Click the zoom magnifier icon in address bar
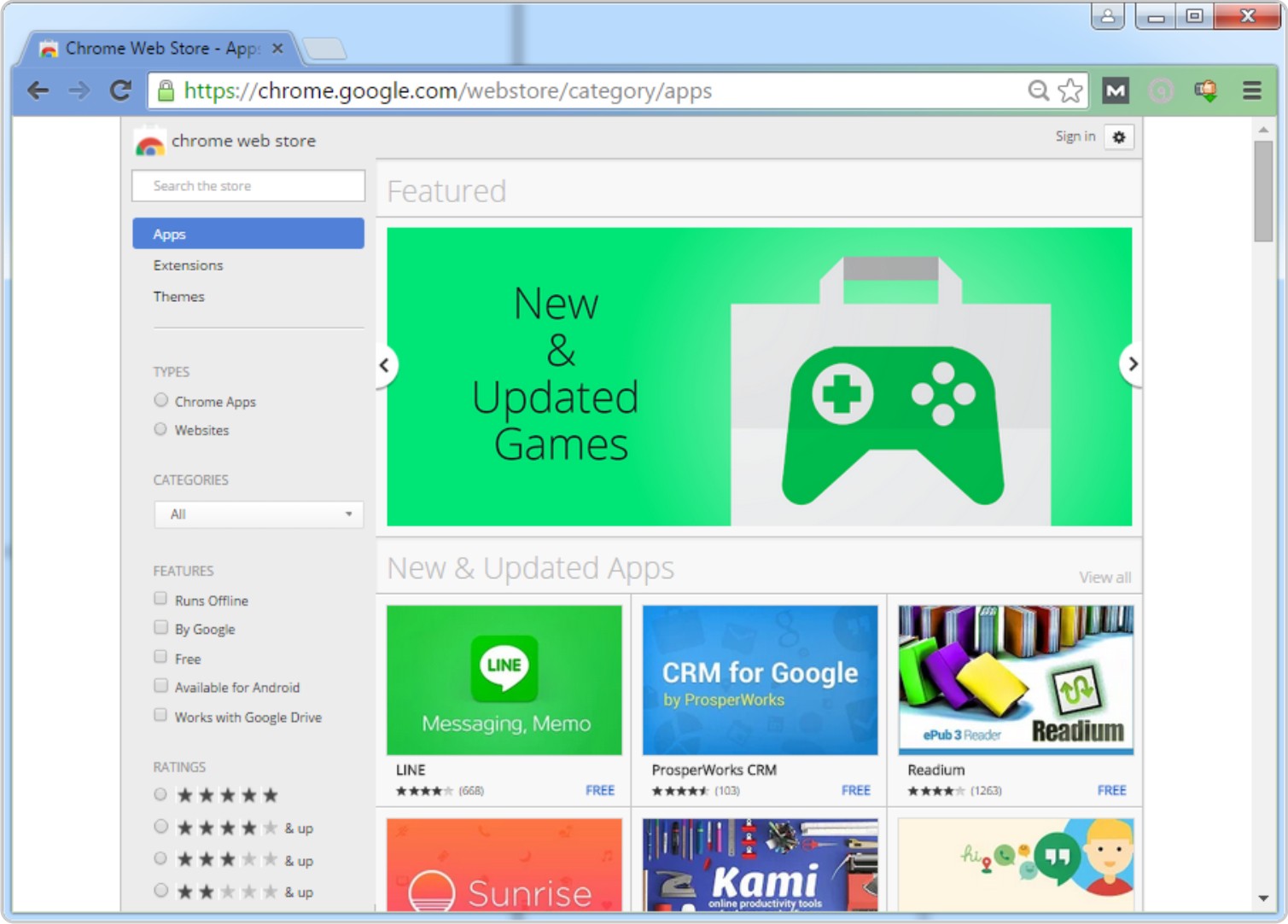This screenshot has height=924, width=1288. click(1038, 90)
